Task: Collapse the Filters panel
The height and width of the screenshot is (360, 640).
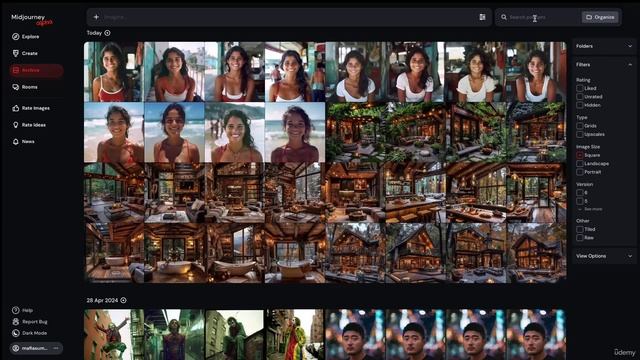Action: (604, 64)
